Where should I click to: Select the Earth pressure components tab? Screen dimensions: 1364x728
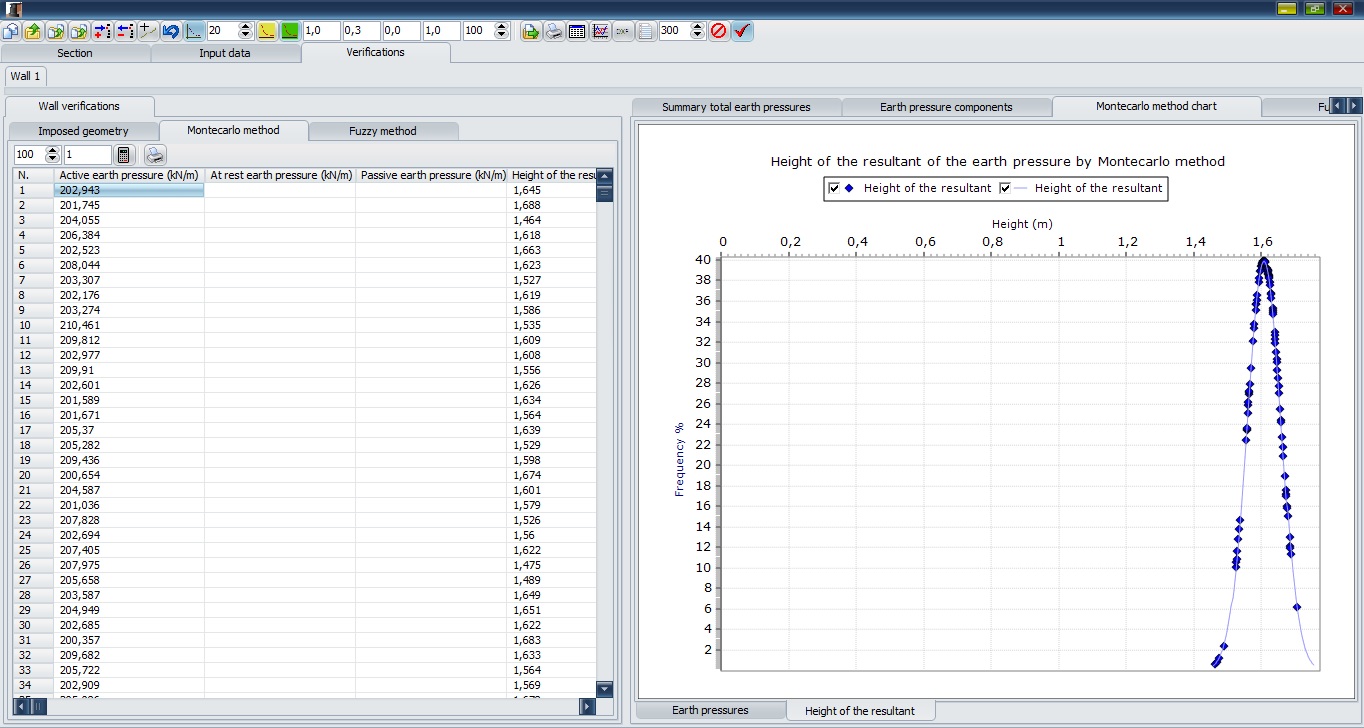[x=946, y=107]
